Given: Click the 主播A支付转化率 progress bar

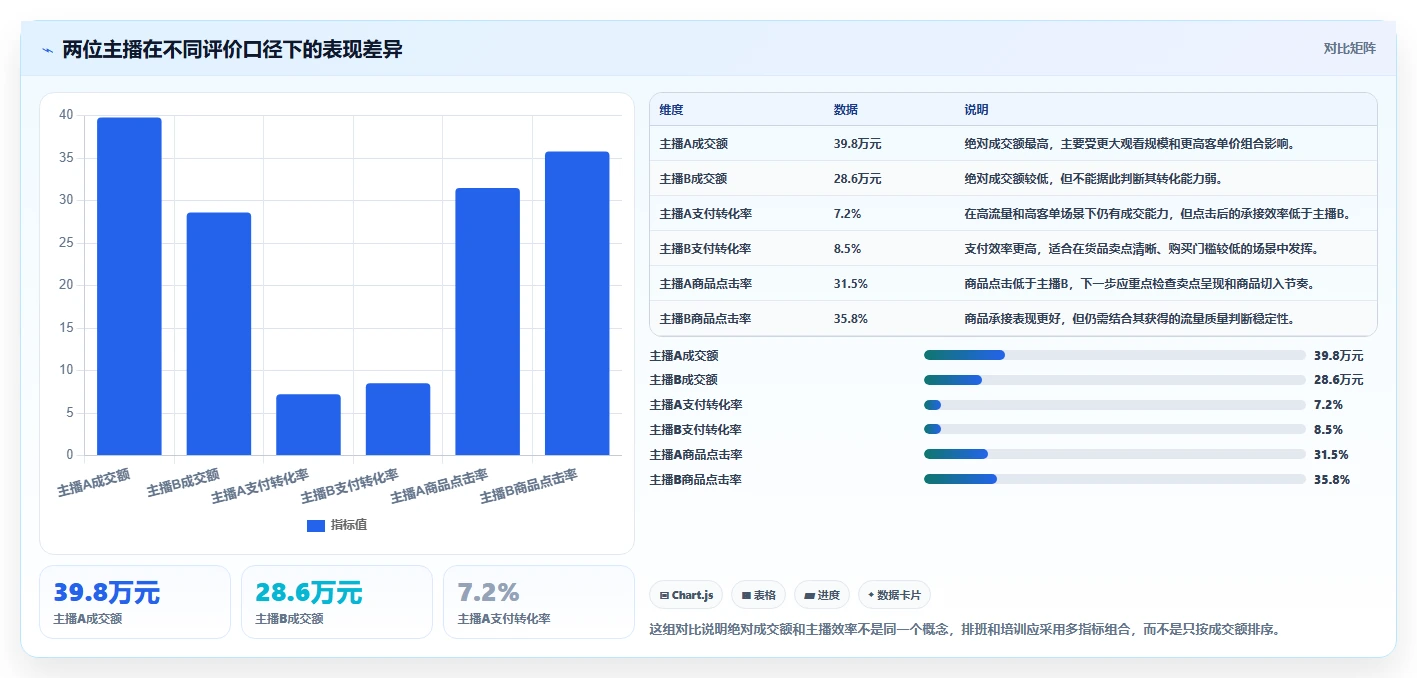Looking at the screenshot, I should (x=1115, y=405).
